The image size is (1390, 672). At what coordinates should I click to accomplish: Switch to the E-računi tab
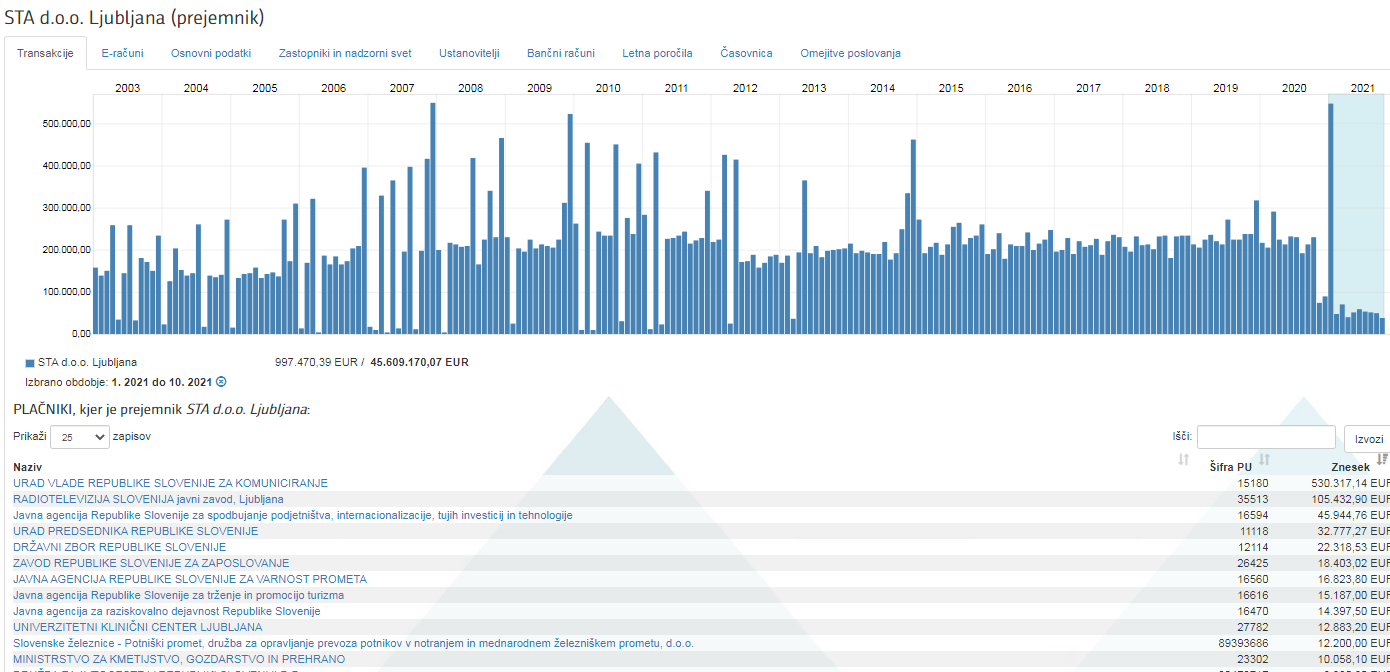122,53
